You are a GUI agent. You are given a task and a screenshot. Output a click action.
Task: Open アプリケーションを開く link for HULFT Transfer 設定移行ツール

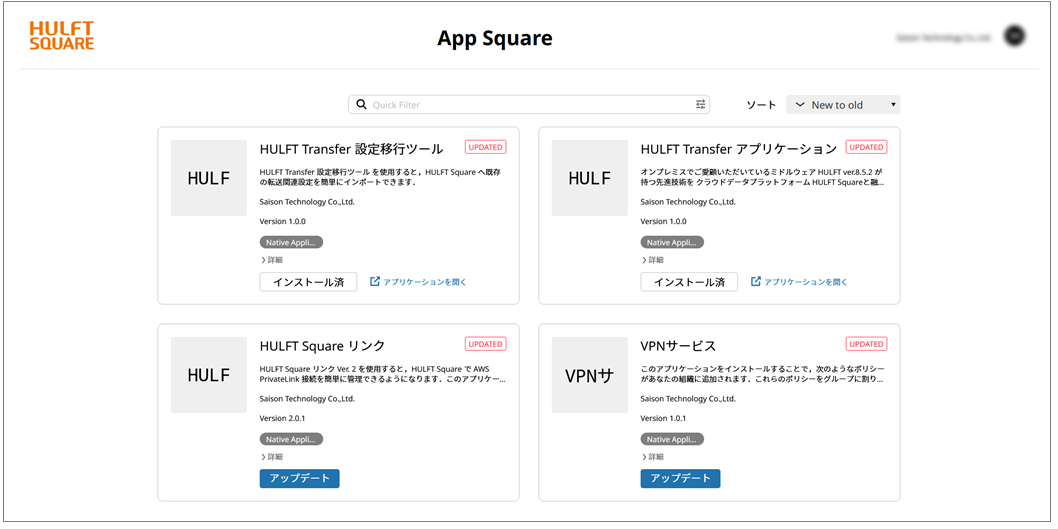pos(418,282)
